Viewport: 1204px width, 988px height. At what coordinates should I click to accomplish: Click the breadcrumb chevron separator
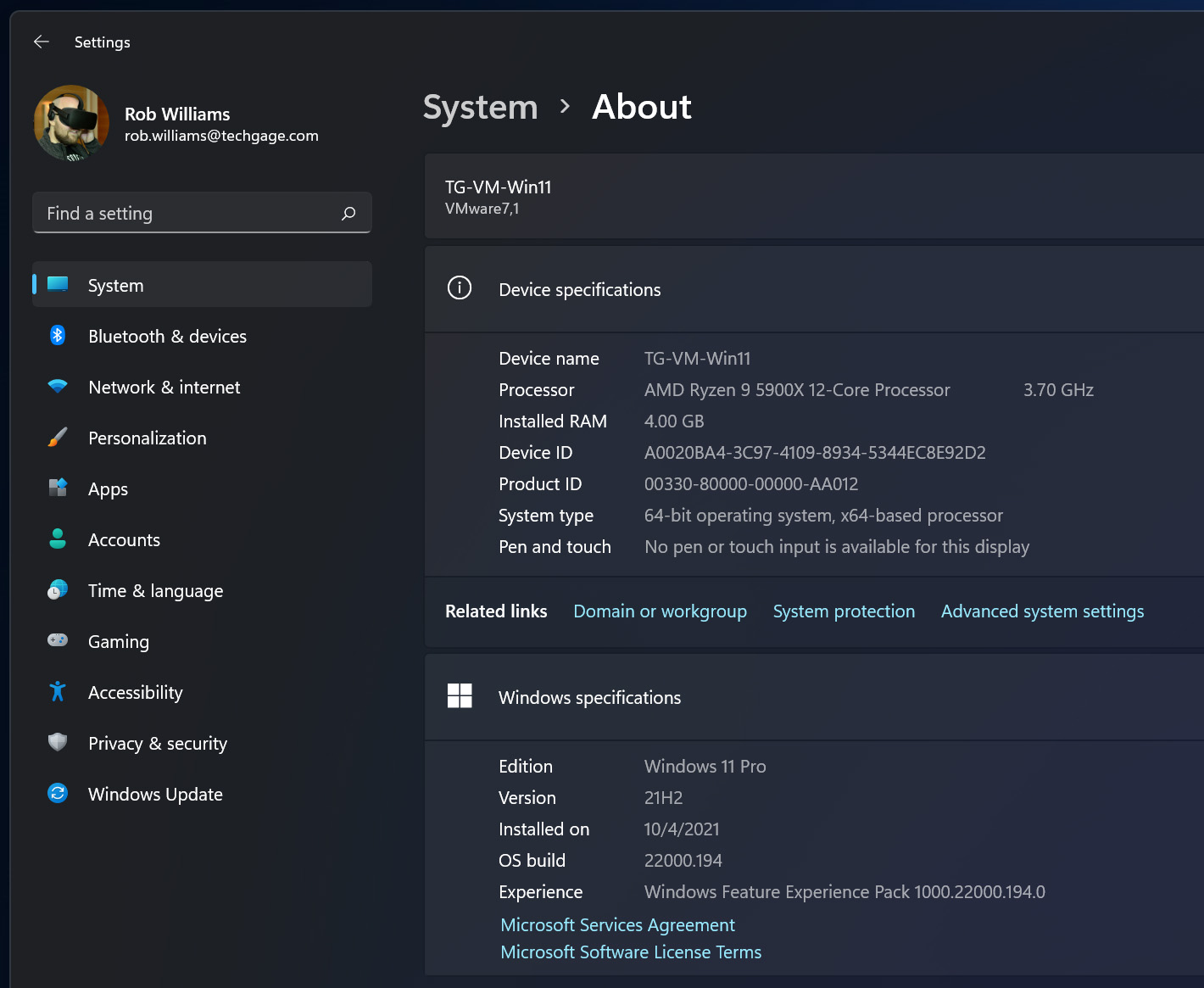(565, 107)
